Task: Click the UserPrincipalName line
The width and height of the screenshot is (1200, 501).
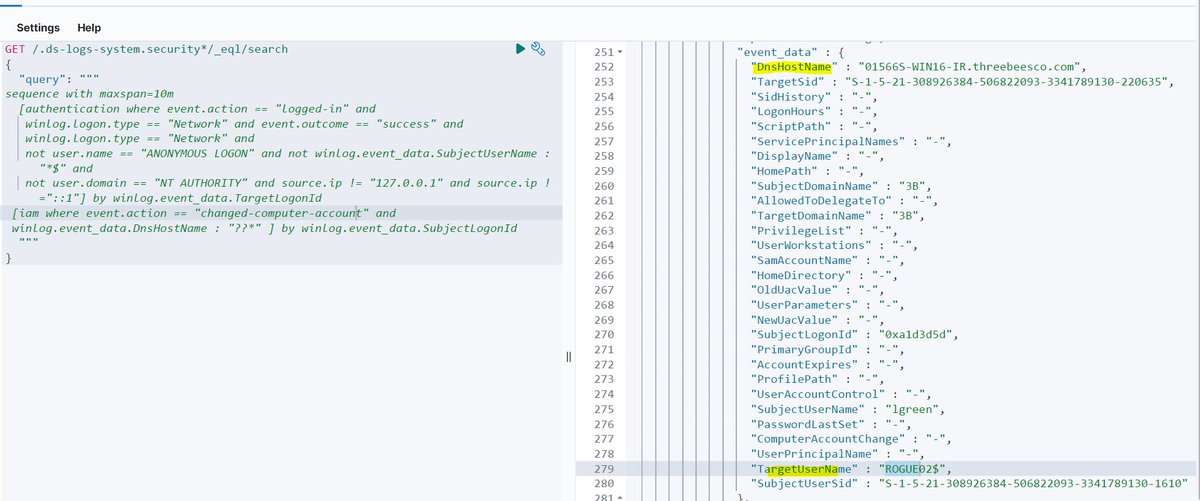Action: [x=836, y=453]
